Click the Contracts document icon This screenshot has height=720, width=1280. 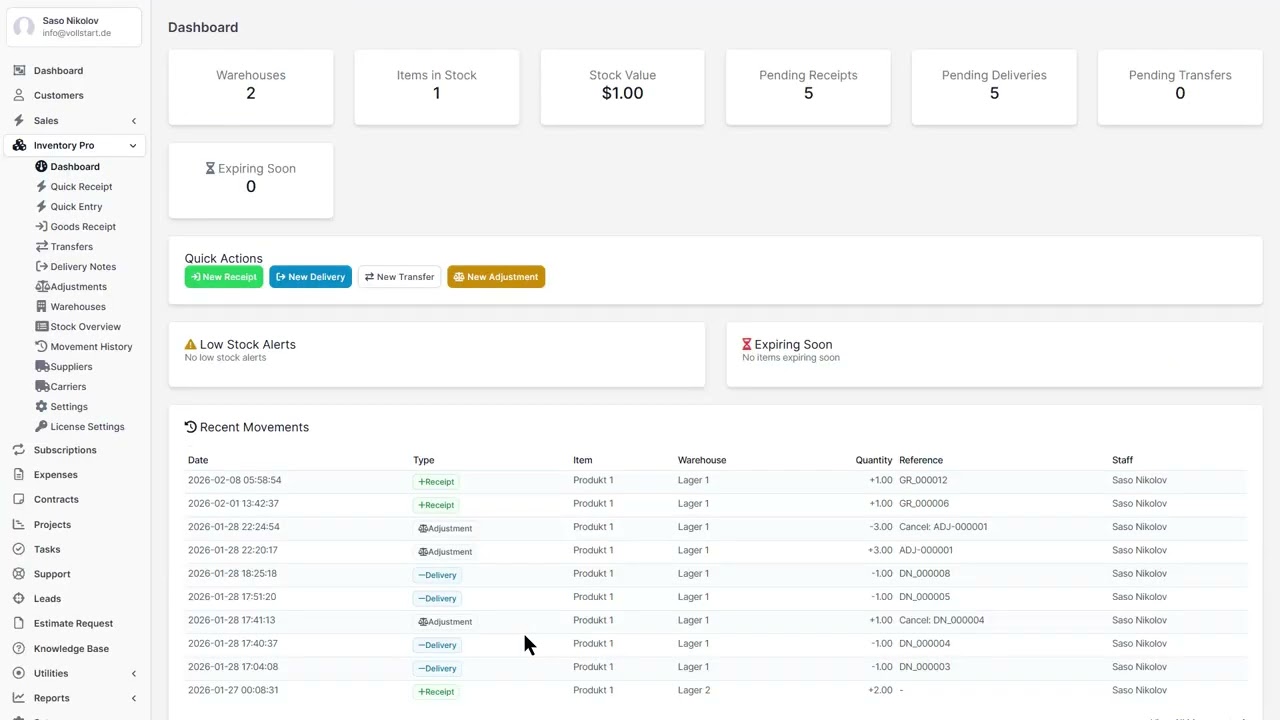tap(19, 500)
